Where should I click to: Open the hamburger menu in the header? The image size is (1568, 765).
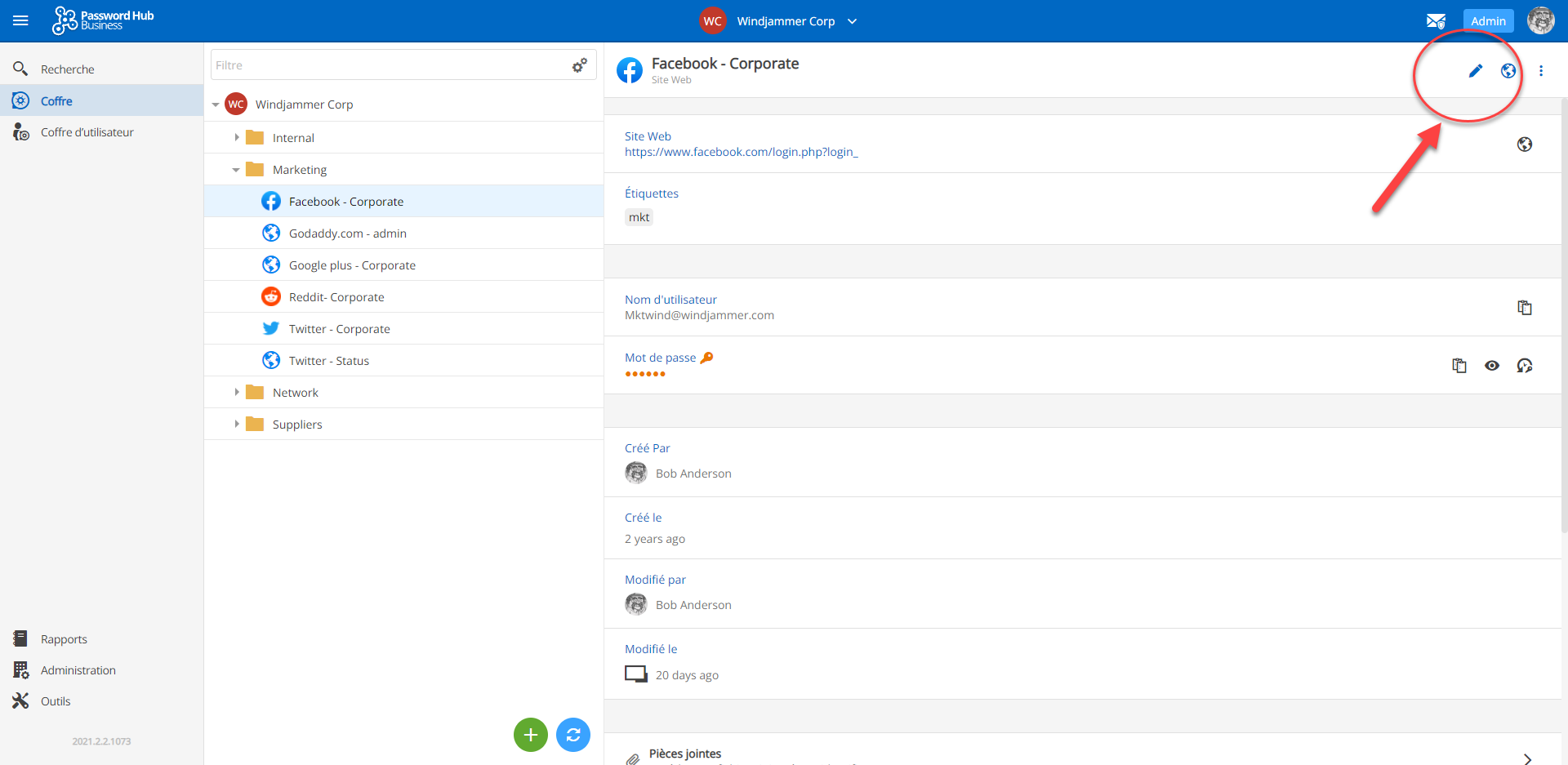(20, 21)
